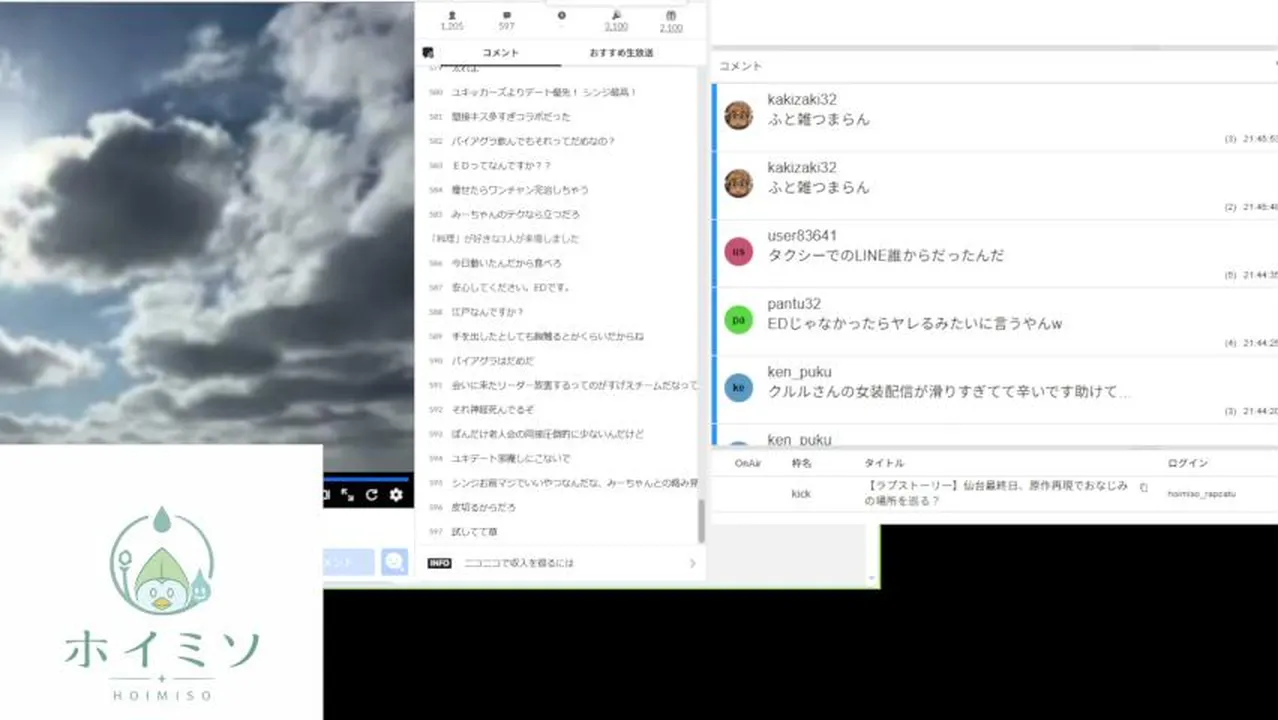Select comment 痩せたらワンチャン完治しちゃう
The width and height of the screenshot is (1278, 720).
pyautogui.click(x=520, y=189)
